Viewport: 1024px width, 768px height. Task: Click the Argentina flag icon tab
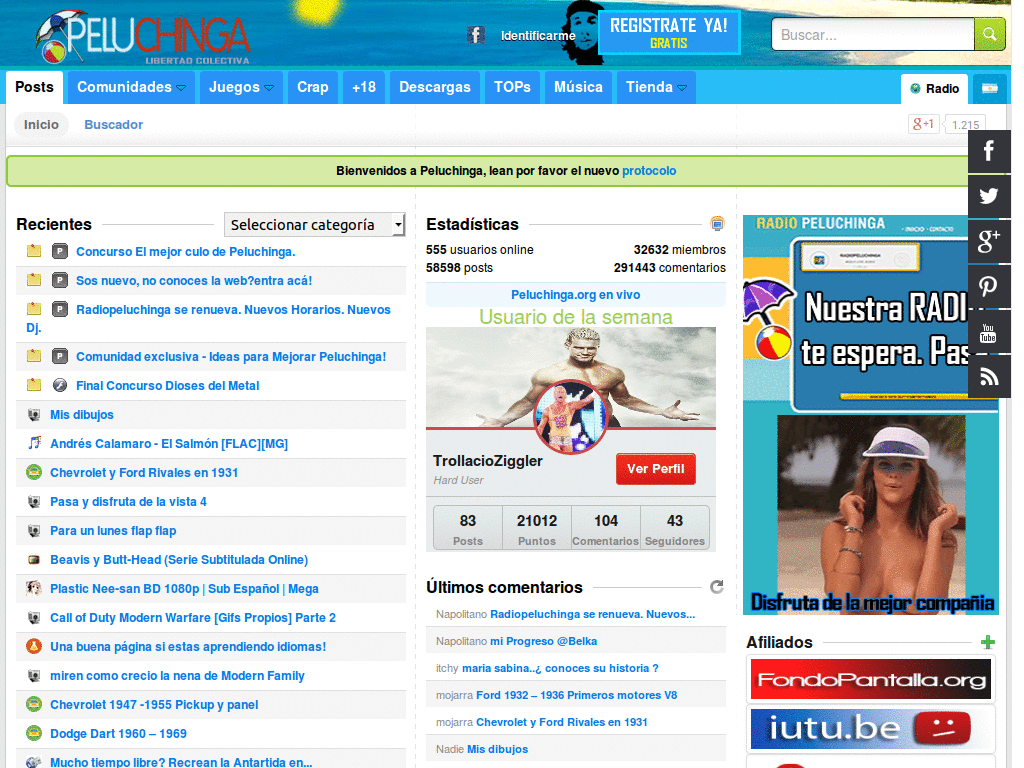[989, 88]
